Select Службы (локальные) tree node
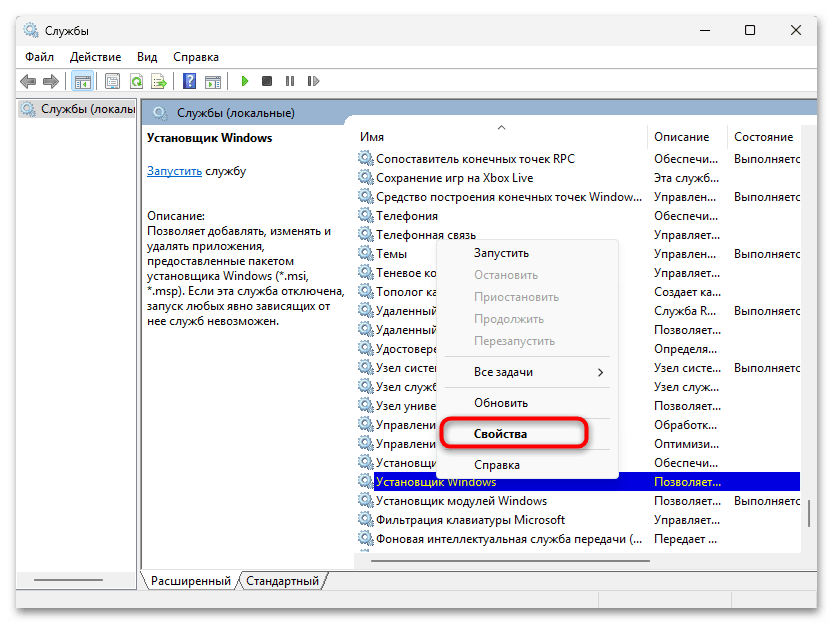The image size is (833, 624). pyautogui.click(x=79, y=109)
